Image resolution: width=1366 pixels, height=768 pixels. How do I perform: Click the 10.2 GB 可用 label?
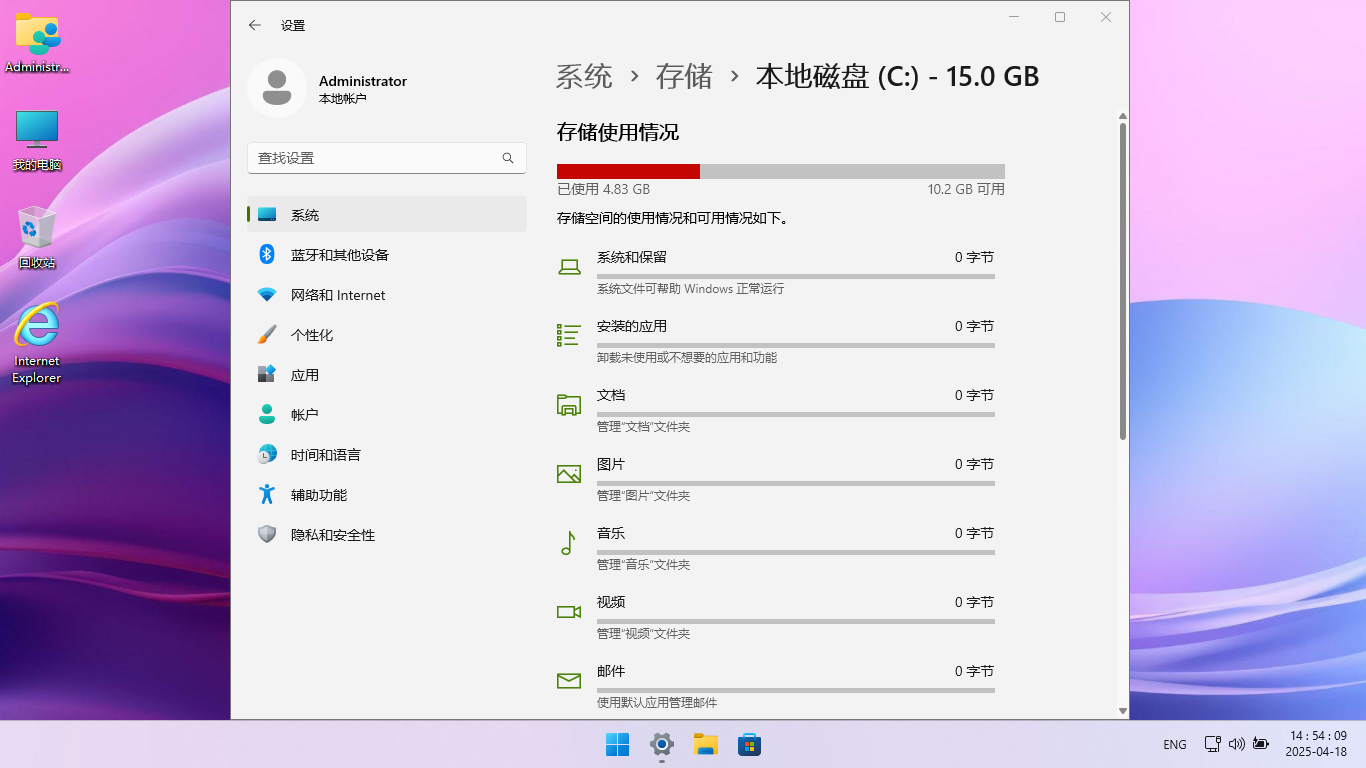[966, 189]
